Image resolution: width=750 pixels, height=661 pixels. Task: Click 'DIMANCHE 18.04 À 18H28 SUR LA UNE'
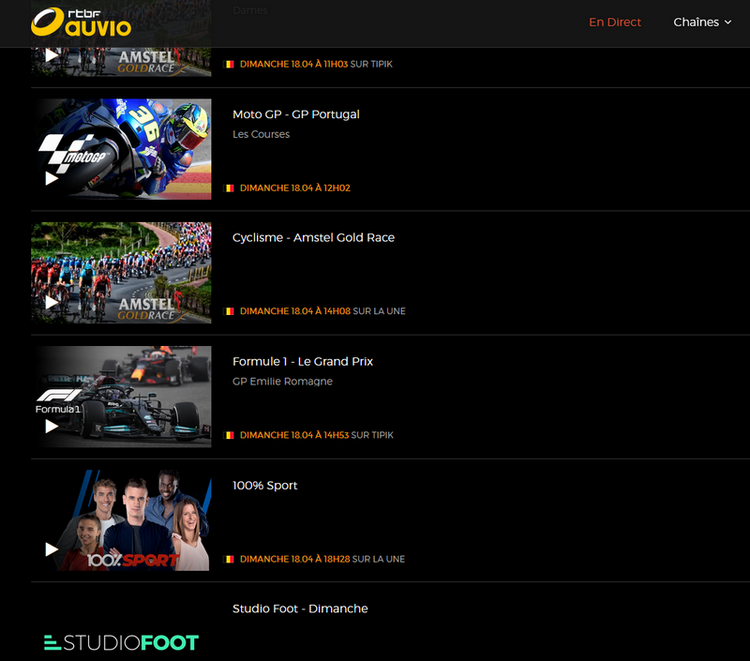coord(322,559)
